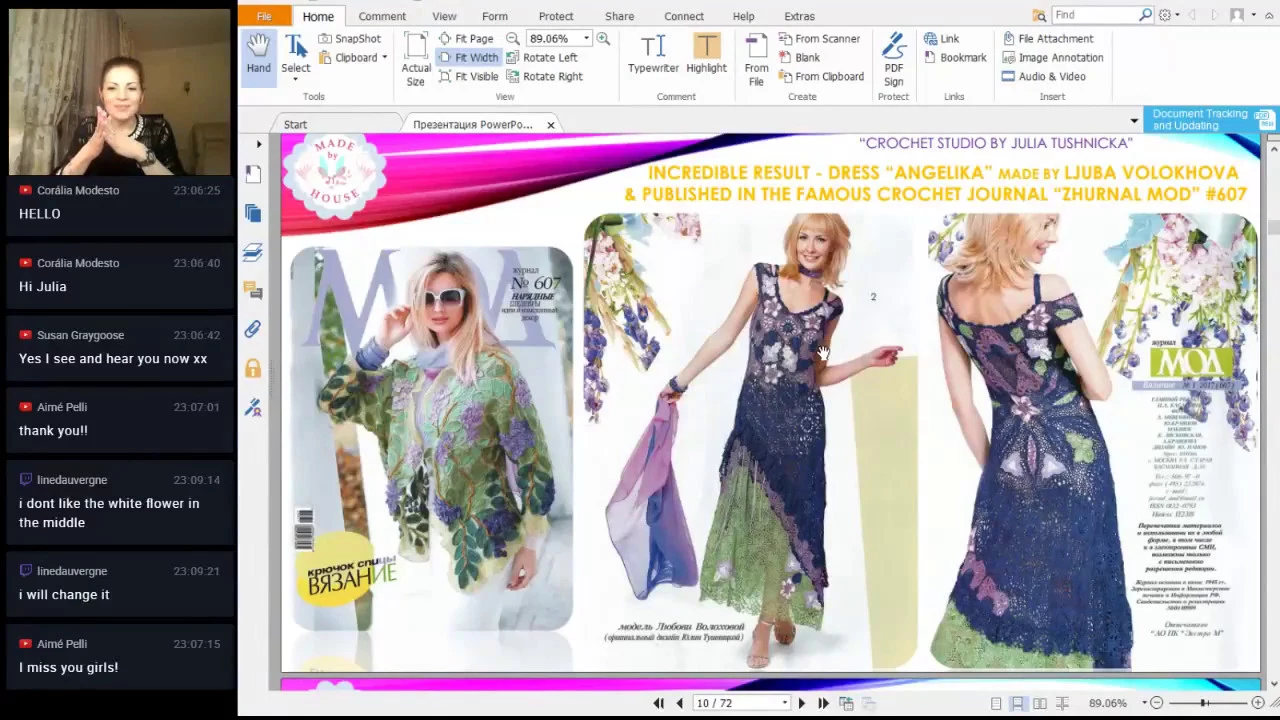Click the zoom out magnifier in ribbon
Viewport: 1280px width, 720px height.
512,38
